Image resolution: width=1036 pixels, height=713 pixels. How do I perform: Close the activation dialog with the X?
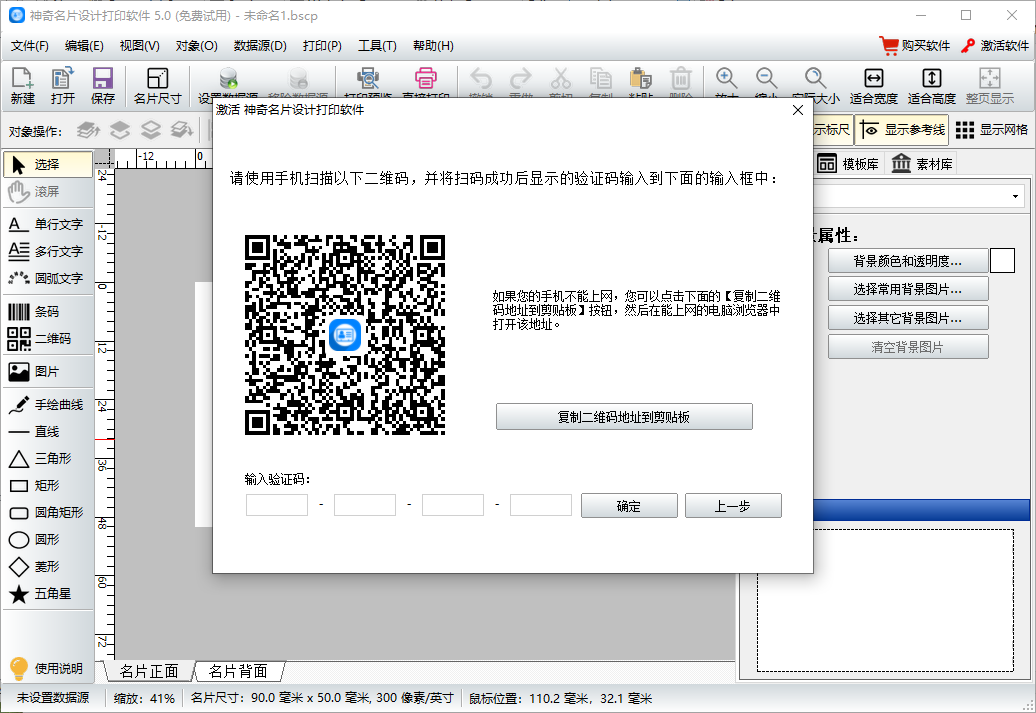tap(797, 110)
